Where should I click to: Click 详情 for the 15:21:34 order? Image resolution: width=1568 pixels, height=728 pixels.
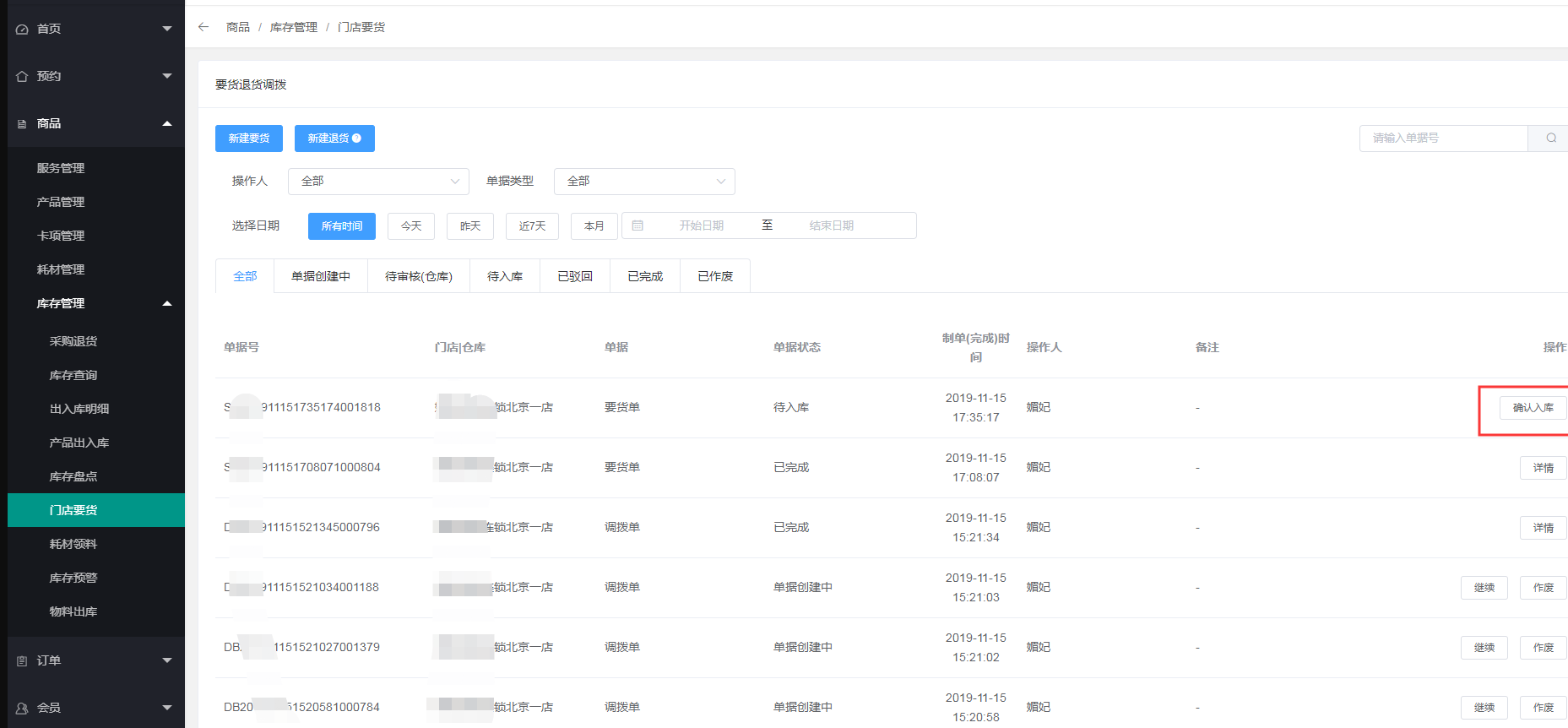[x=1544, y=528]
